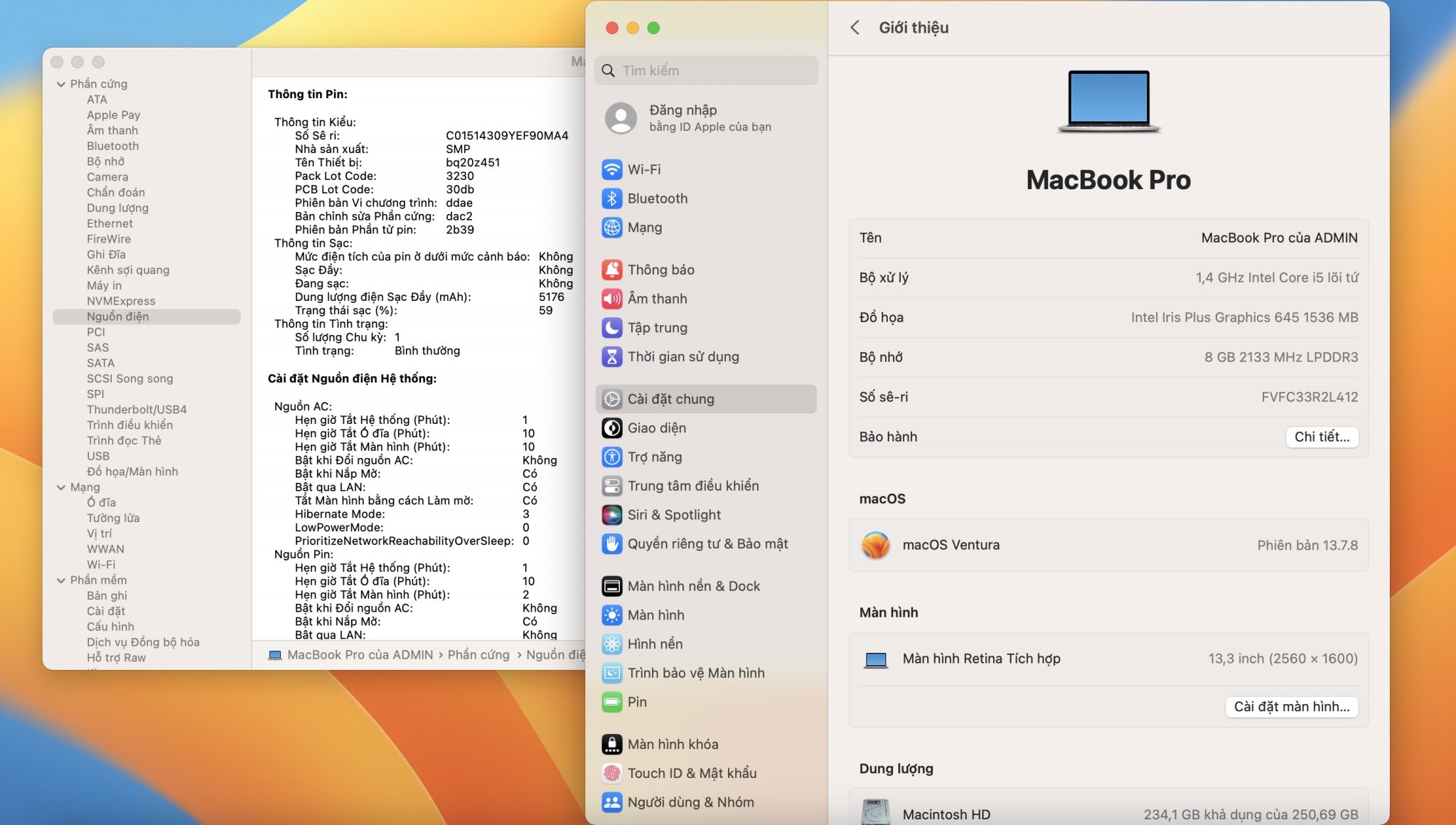Open the Siri & Spotlight icon

click(611, 515)
